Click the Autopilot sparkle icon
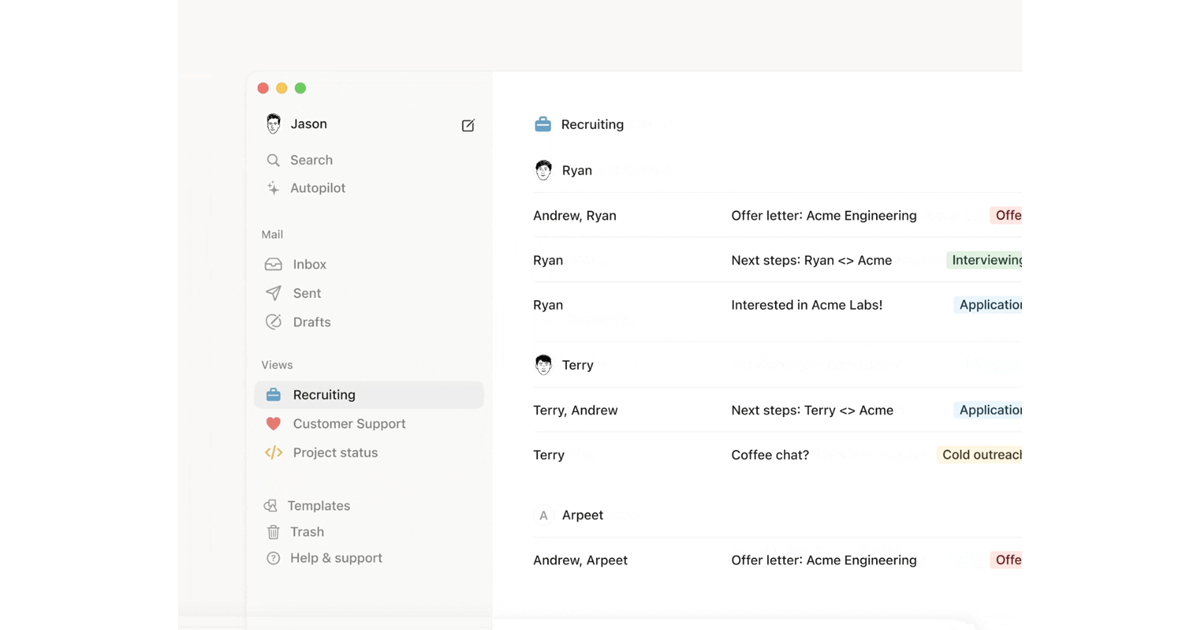1200x630 pixels. click(273, 188)
